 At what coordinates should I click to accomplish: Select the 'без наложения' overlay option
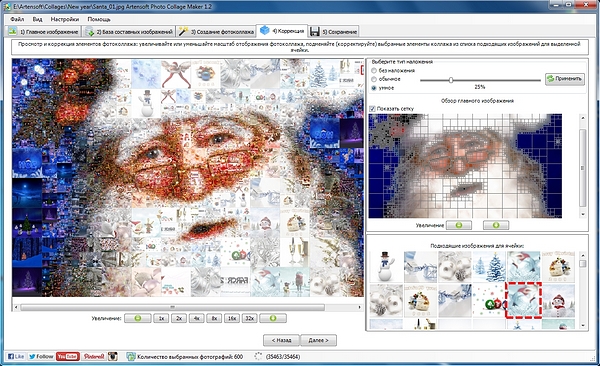point(374,70)
